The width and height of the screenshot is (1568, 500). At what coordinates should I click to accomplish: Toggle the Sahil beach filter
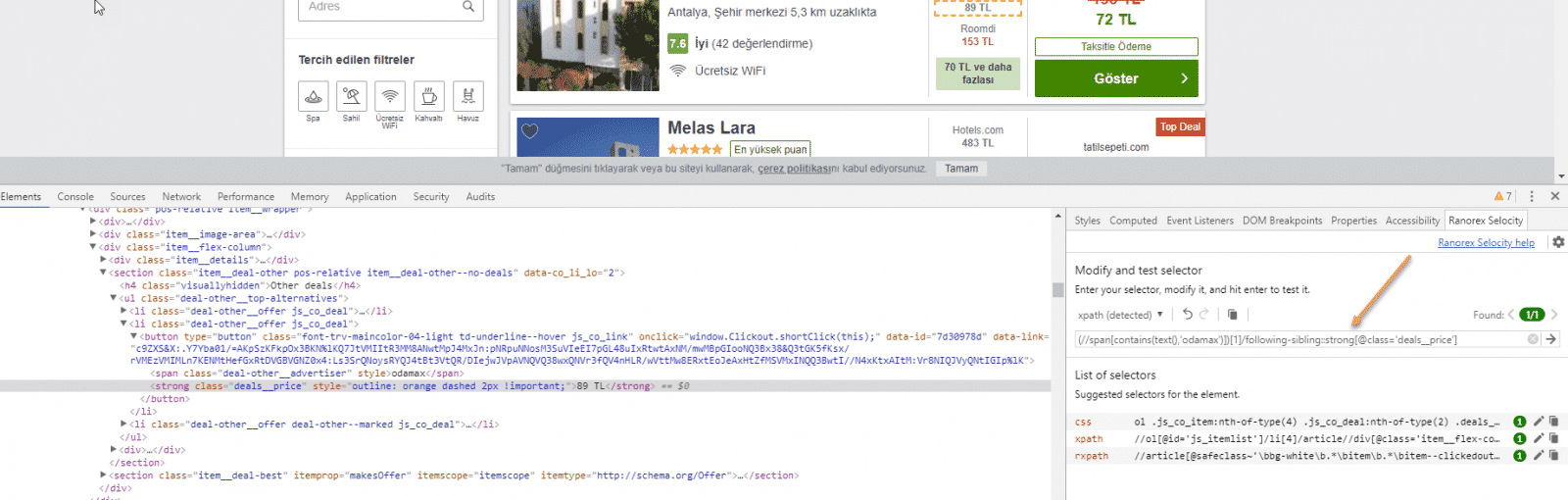click(x=351, y=96)
